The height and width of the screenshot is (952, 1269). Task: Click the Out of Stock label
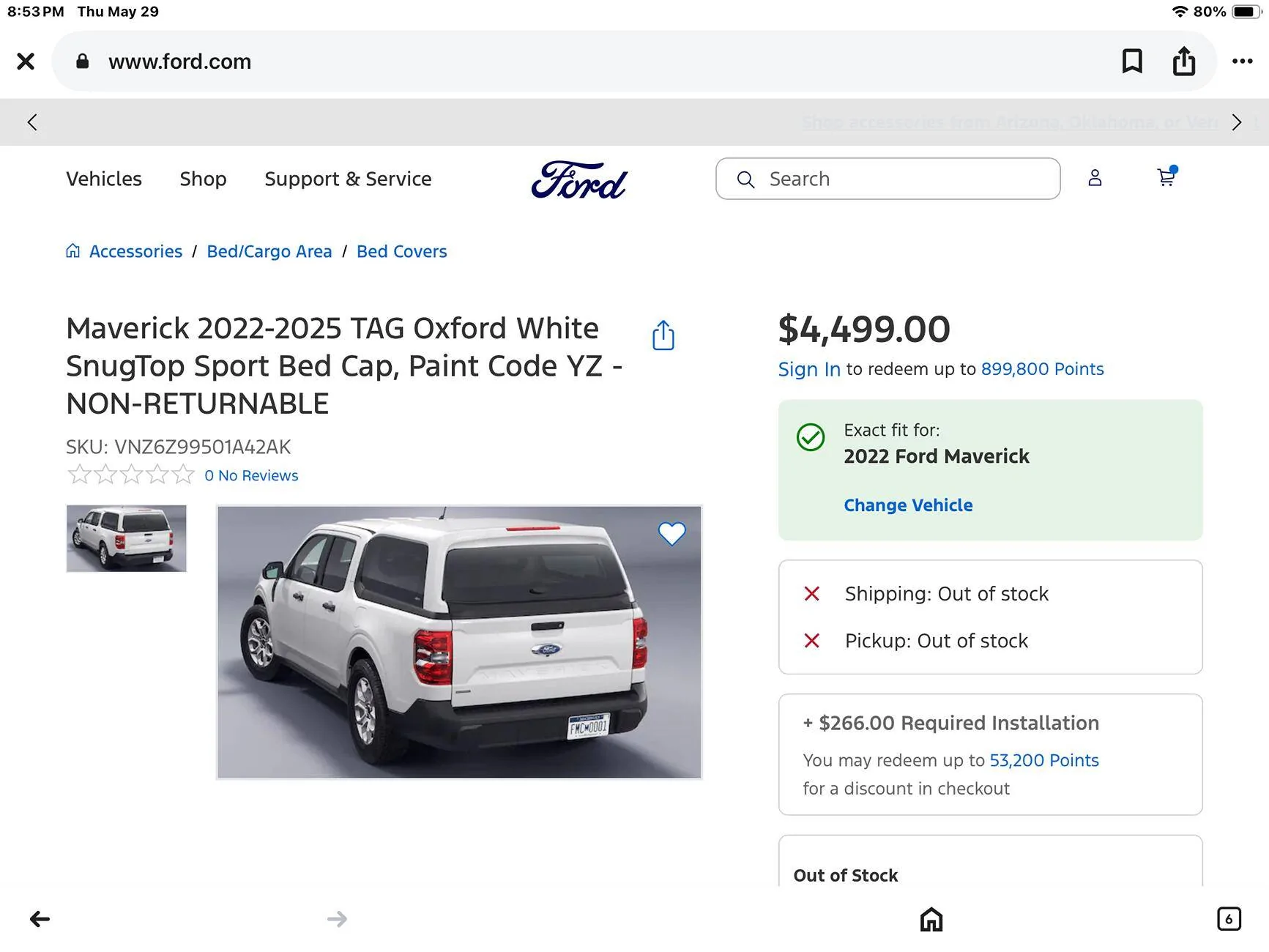pyautogui.click(x=846, y=875)
